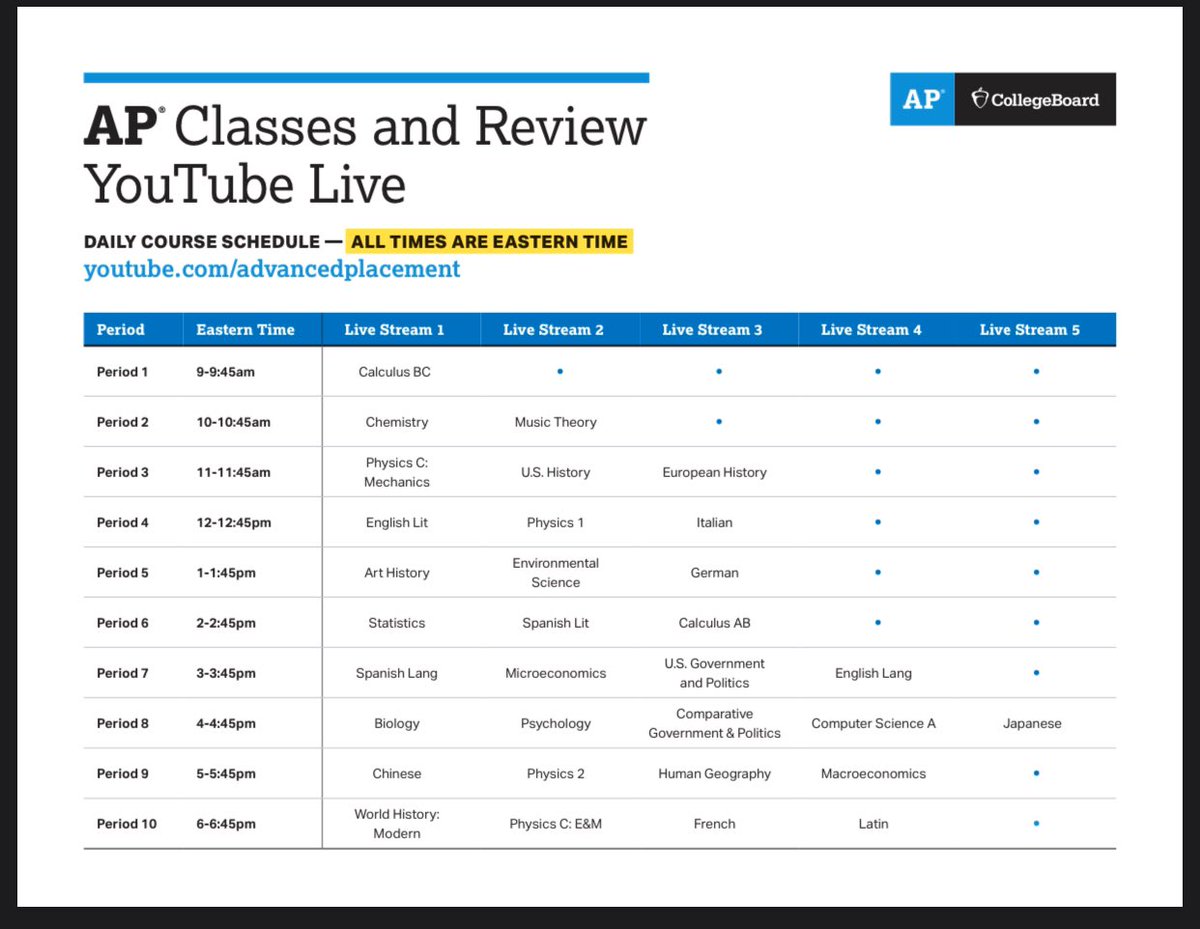Click the blue dot in Period 9 Live Stream 5
The height and width of the screenshot is (929, 1200).
(1034, 773)
